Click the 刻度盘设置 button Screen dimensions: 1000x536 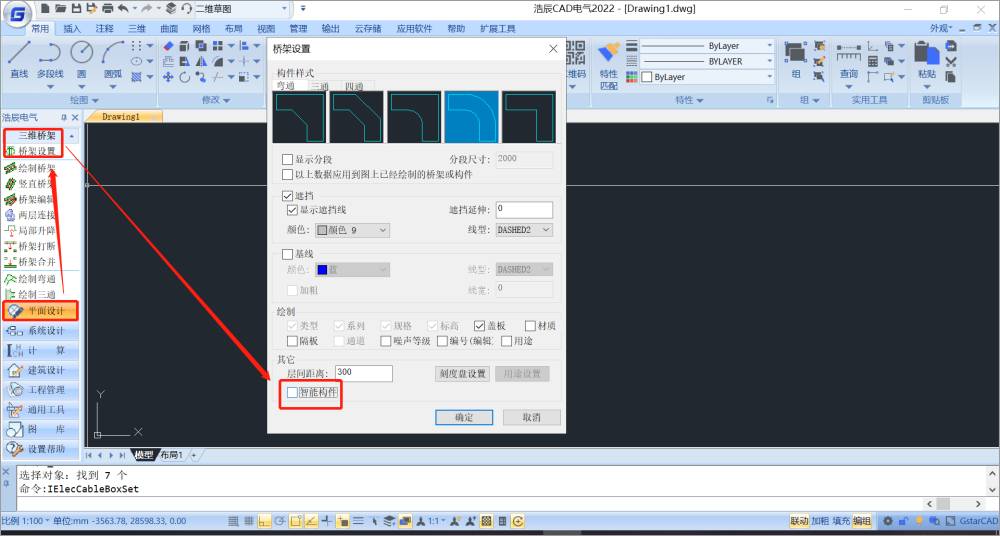tap(462, 373)
